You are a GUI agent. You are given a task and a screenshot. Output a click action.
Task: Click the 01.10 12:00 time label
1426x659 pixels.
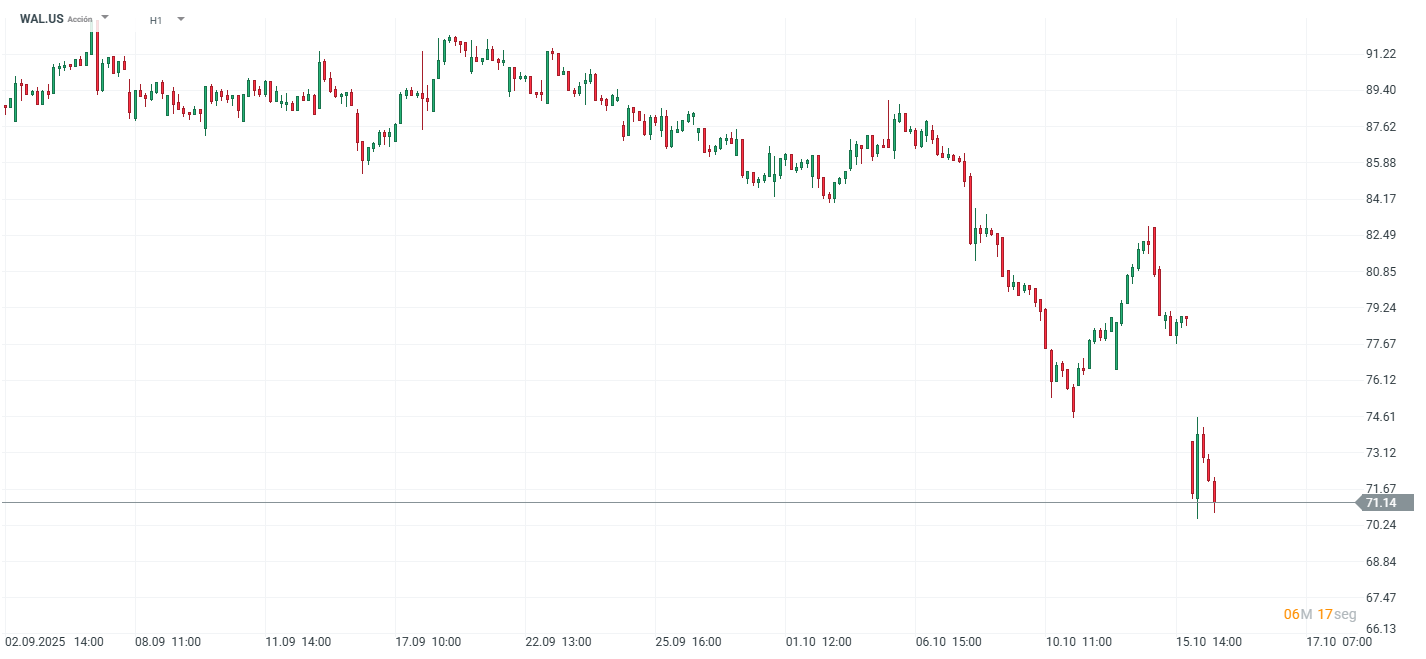pos(818,642)
